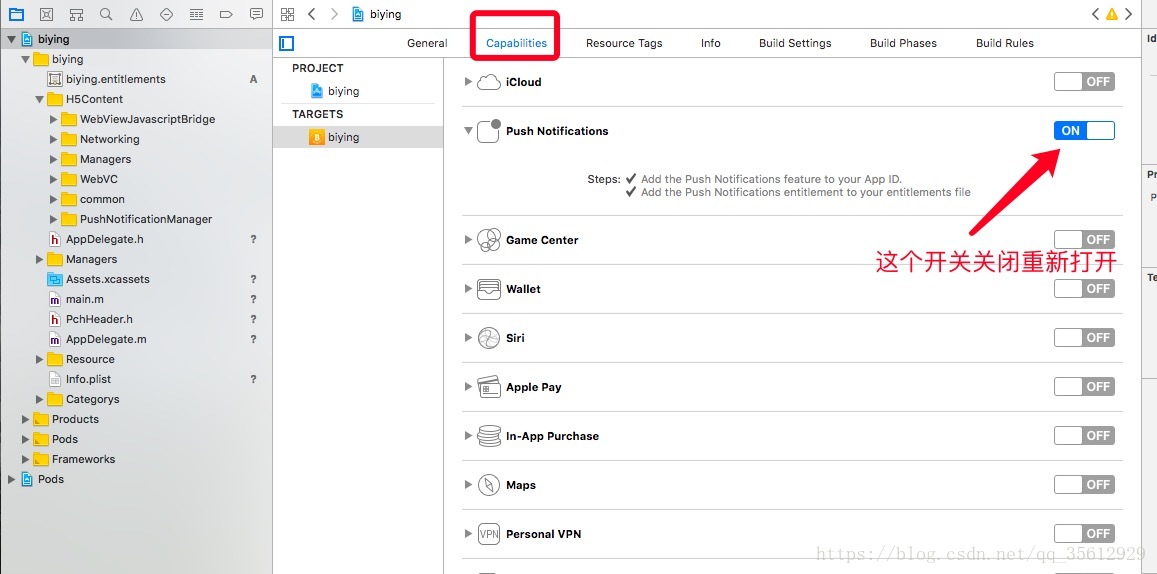Open the Issue navigator warning icon
The height and width of the screenshot is (574, 1157).
[x=136, y=14]
